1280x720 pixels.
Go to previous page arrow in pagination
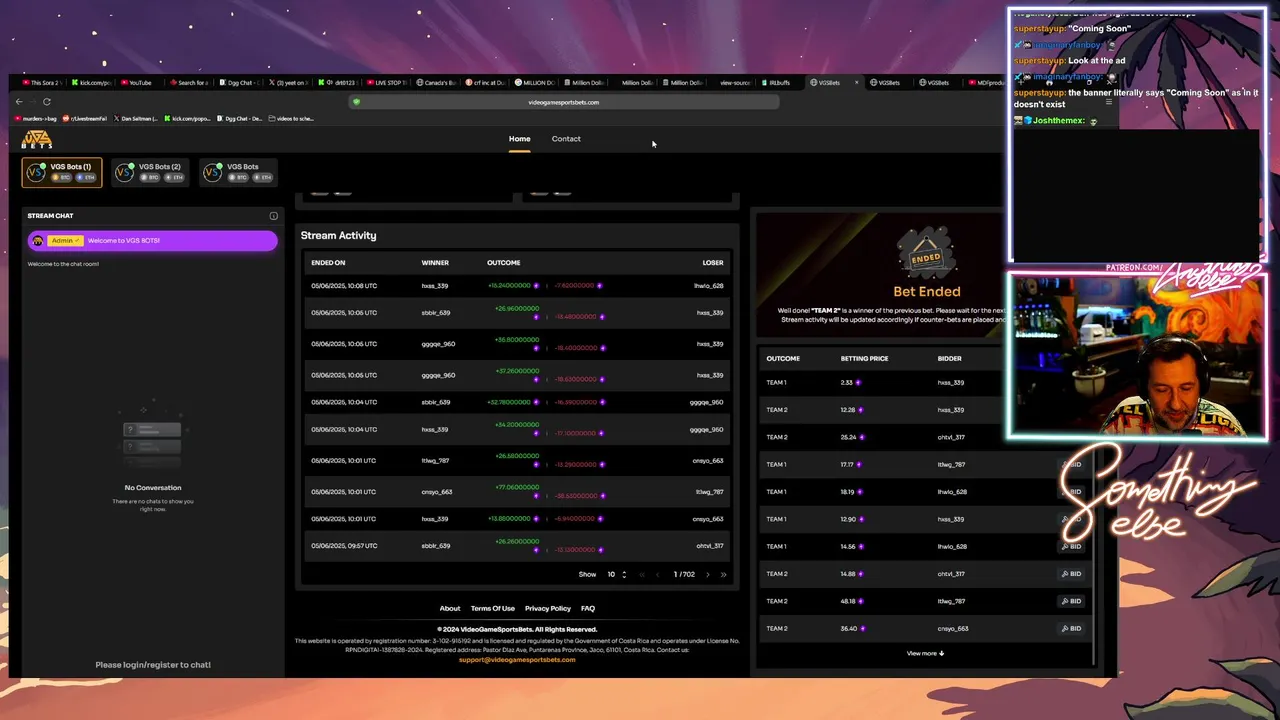tap(657, 574)
